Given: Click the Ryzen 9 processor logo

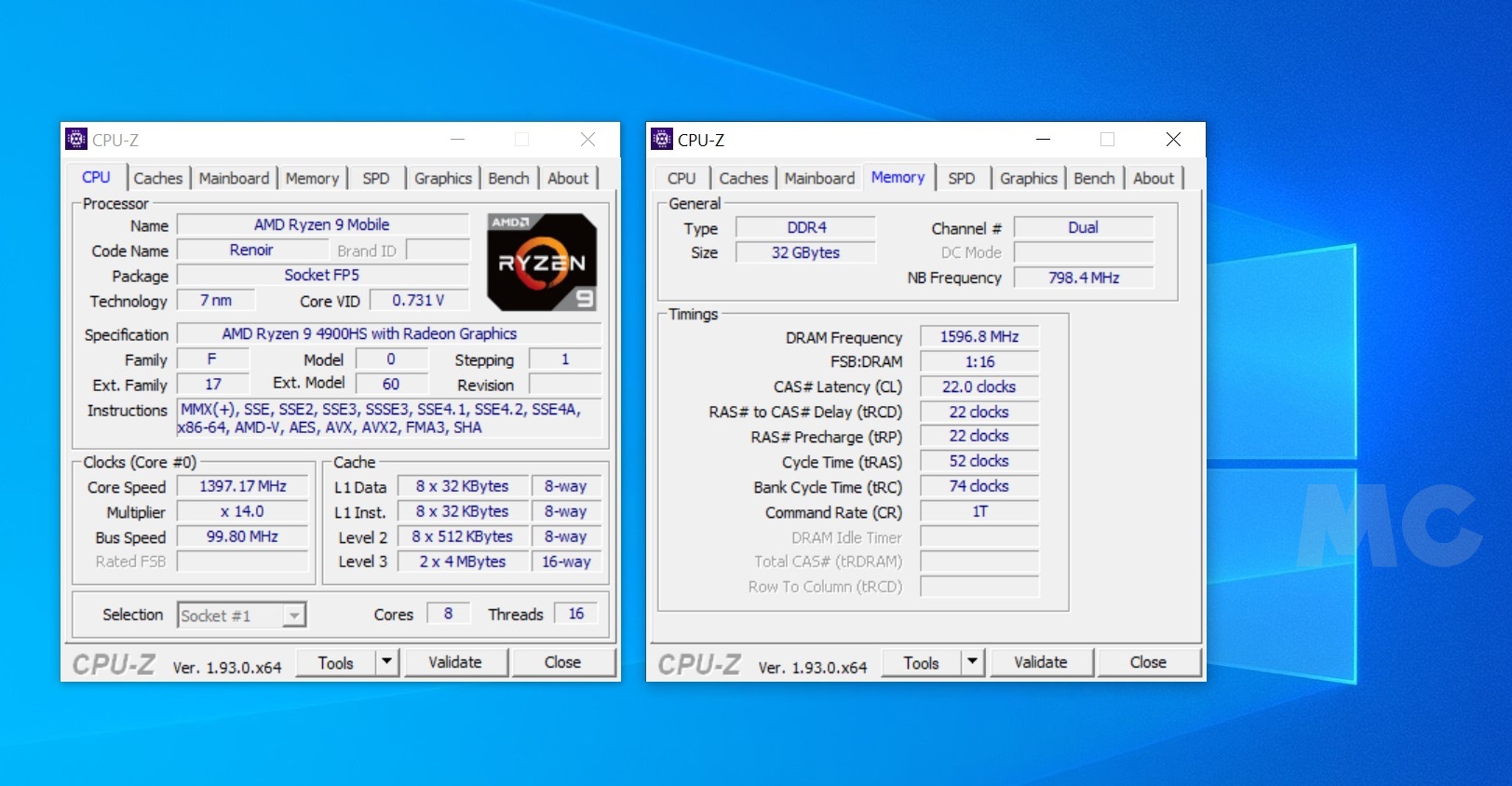Looking at the screenshot, I should tap(542, 263).
